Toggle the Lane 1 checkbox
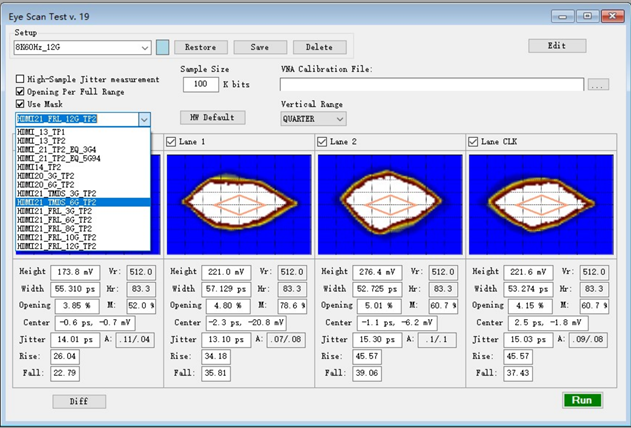The height and width of the screenshot is (428, 631). pos(171,142)
